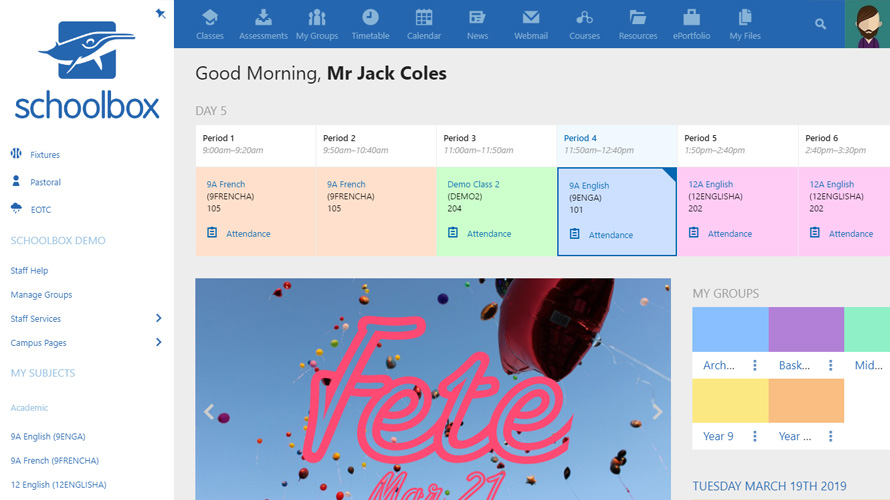This screenshot has width=890, height=500.
Task: Click the Schoolbox logo
Action: click(x=87, y=70)
